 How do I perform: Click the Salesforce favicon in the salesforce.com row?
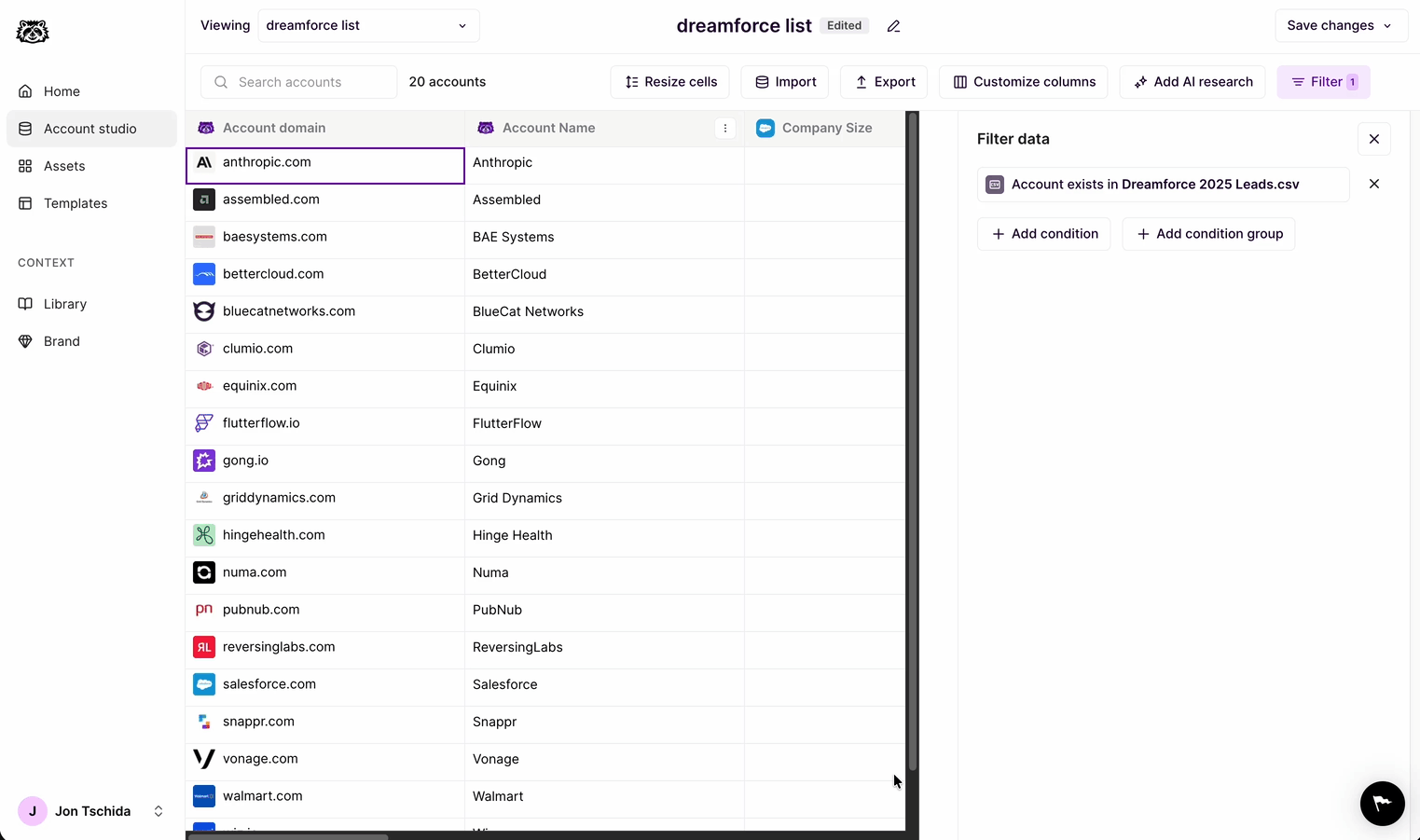pos(204,684)
